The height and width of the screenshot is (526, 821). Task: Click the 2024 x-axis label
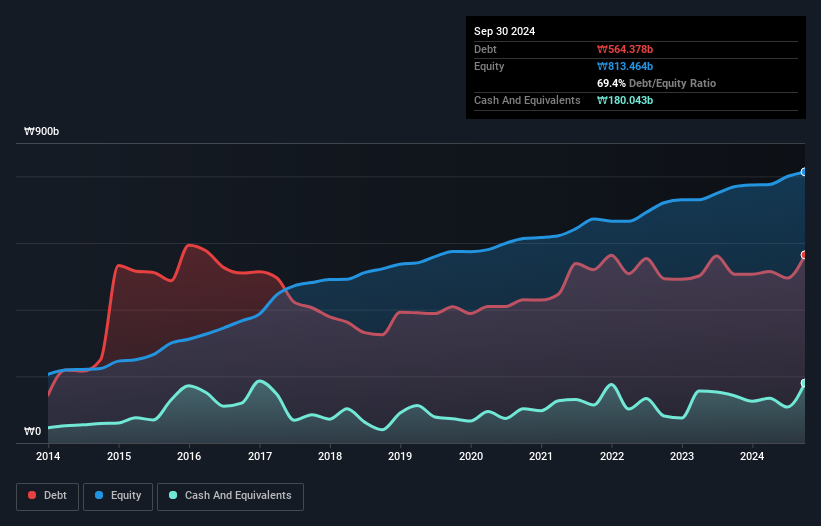[x=752, y=456]
